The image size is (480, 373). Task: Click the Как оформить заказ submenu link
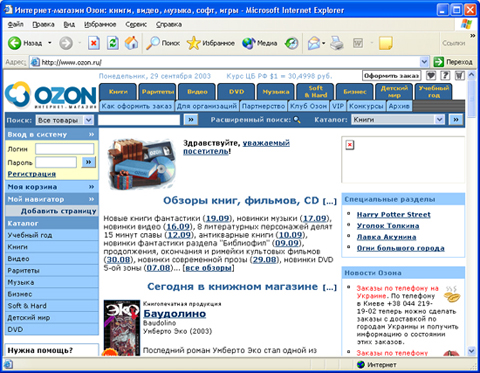click(137, 106)
